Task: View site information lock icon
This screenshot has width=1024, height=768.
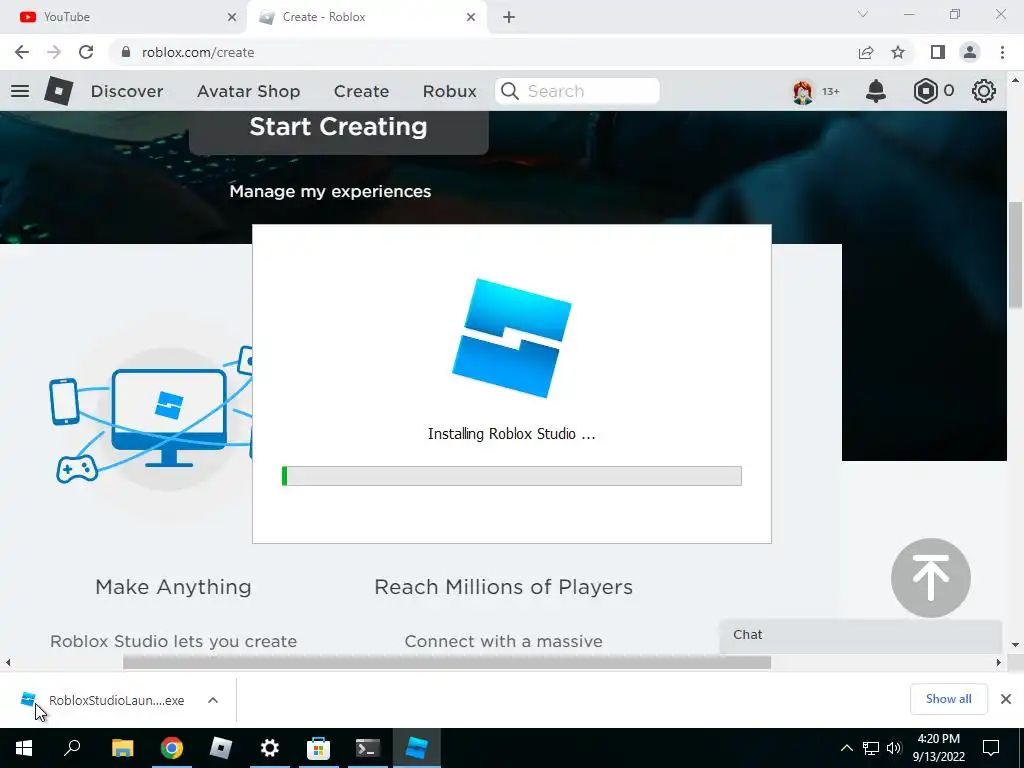Action: coord(126,52)
